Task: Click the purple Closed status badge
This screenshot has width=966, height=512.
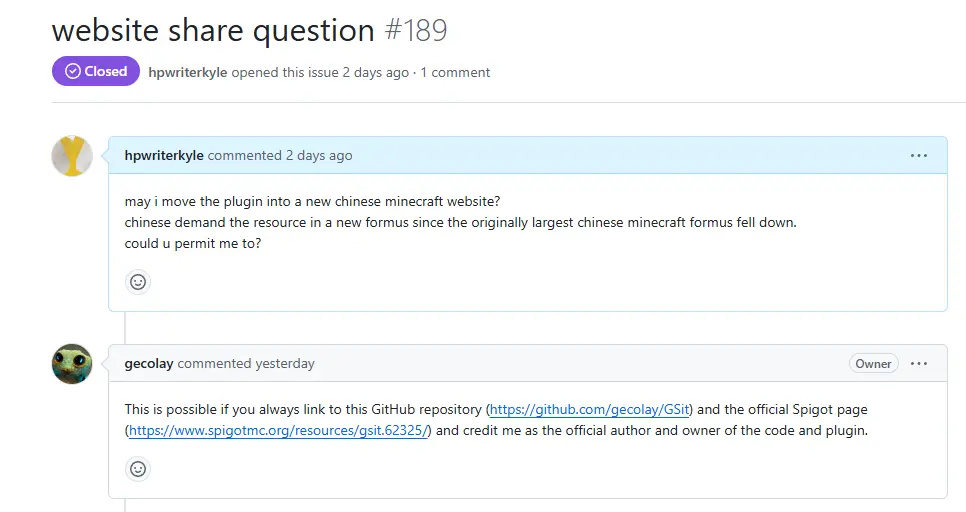Action: tap(96, 72)
